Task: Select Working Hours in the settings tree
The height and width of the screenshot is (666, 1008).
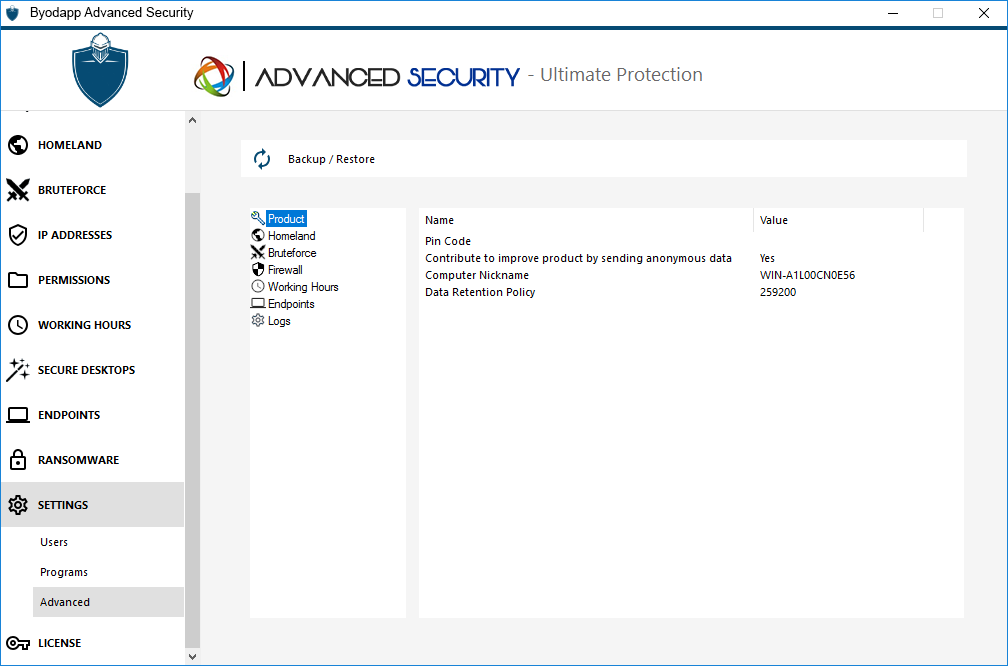Action: tap(303, 287)
